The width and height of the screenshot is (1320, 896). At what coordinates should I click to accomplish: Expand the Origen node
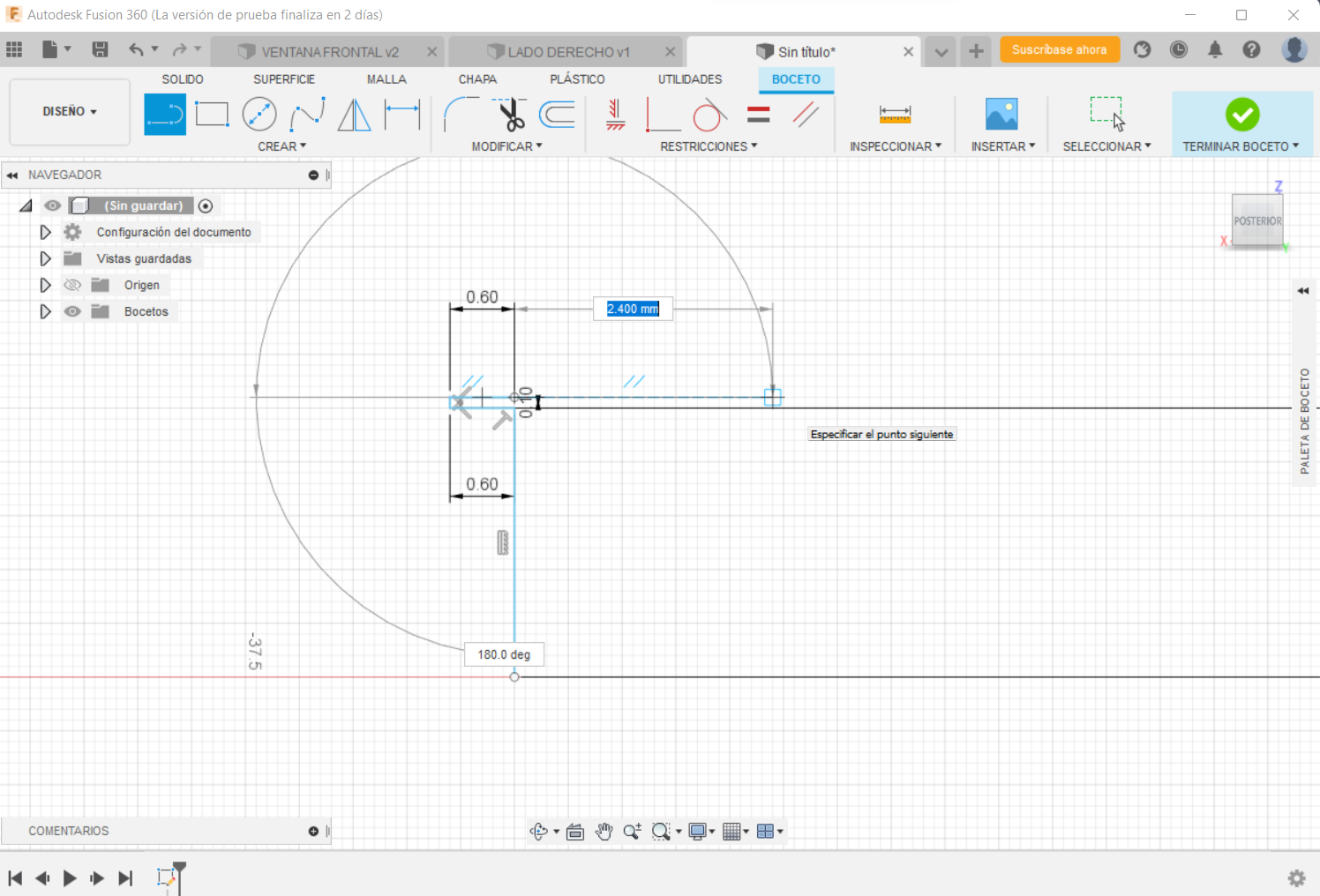pyautogui.click(x=45, y=285)
